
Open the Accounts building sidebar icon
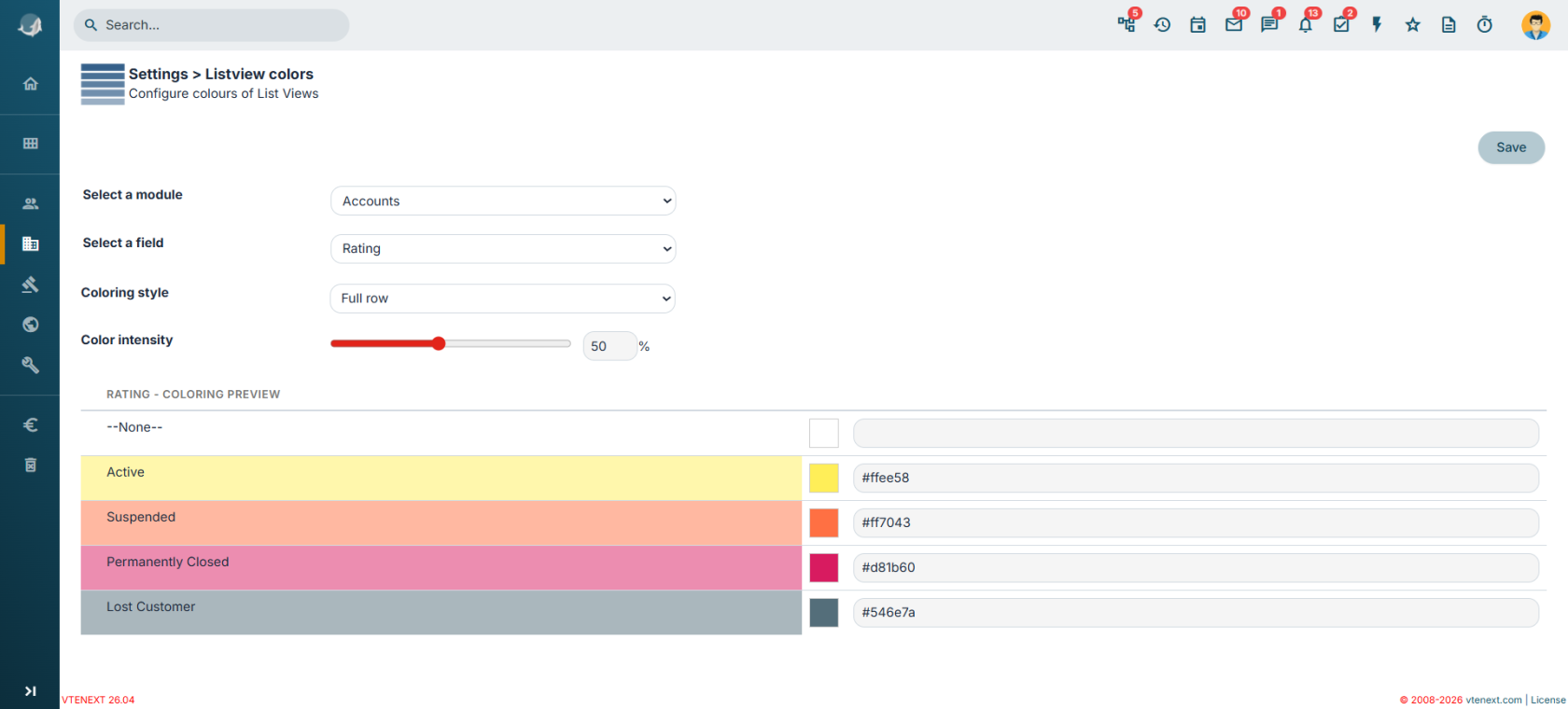pyautogui.click(x=31, y=243)
